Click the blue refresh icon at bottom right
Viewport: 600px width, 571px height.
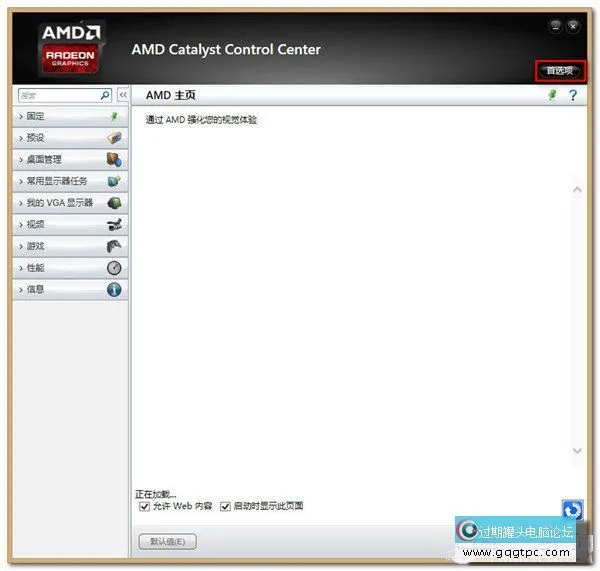(x=572, y=510)
